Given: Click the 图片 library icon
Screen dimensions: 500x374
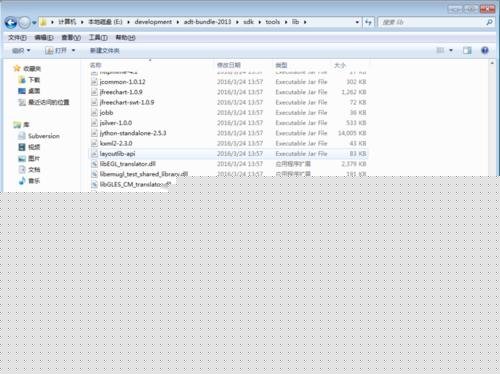Looking at the screenshot, I should click(22, 158).
